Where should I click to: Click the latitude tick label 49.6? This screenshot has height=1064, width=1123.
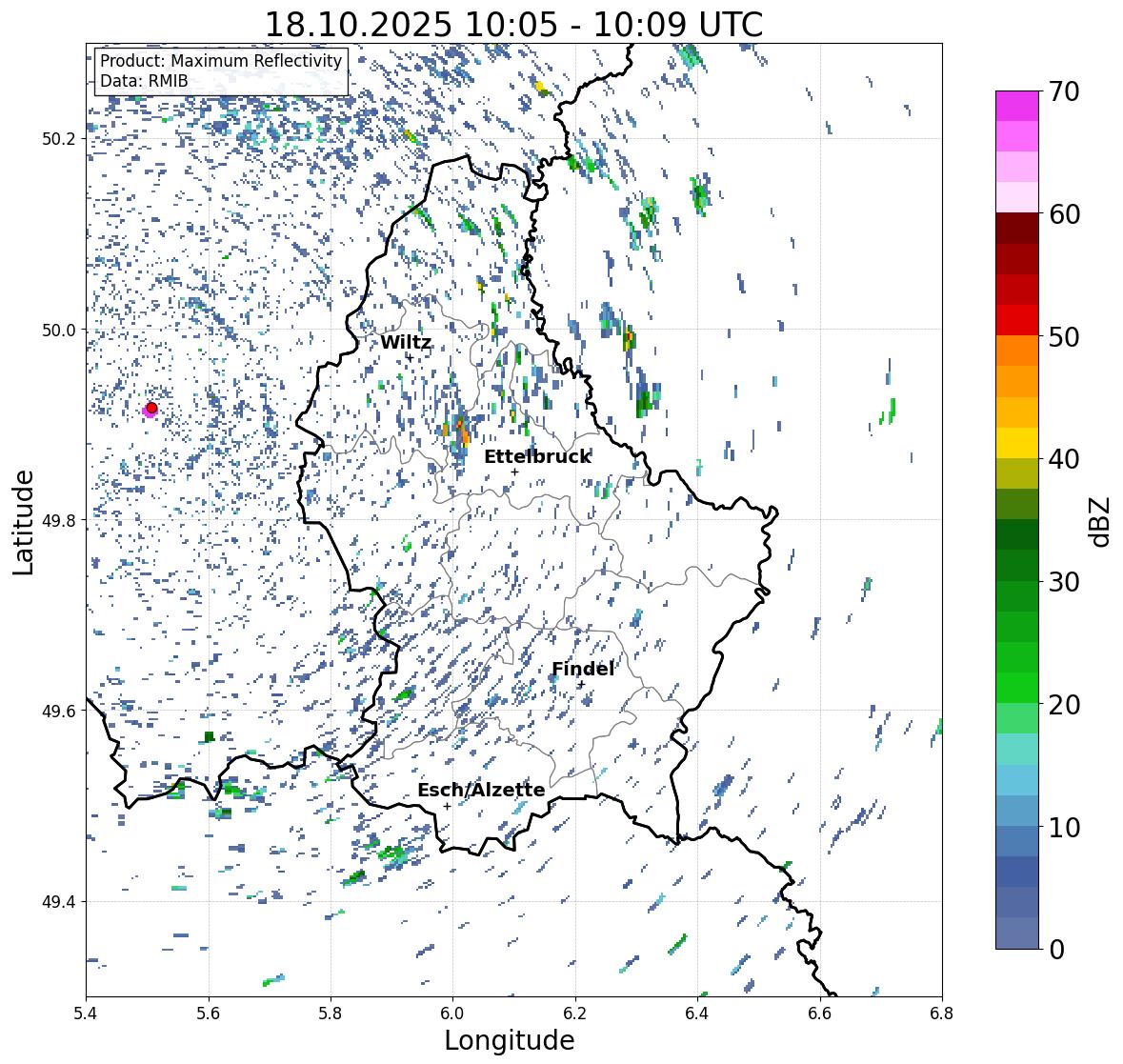tap(59, 711)
